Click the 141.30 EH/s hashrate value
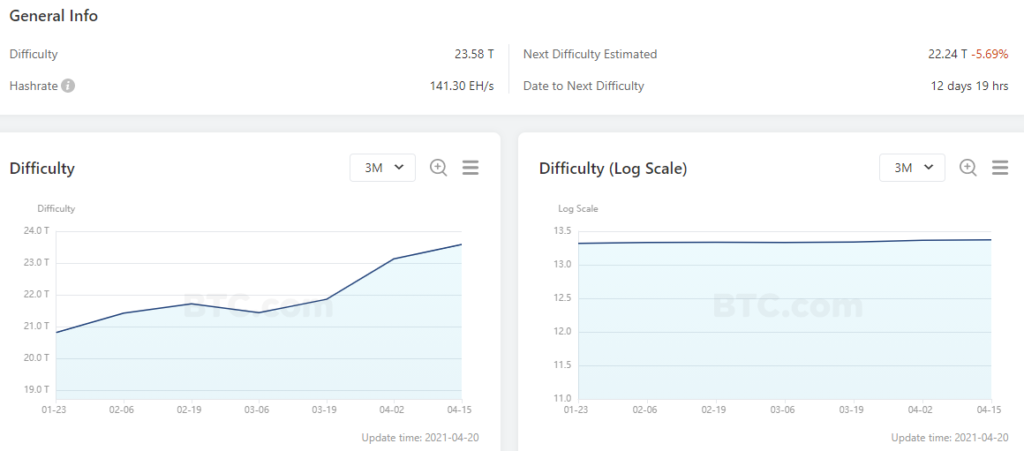This screenshot has width=1024, height=451. [462, 86]
